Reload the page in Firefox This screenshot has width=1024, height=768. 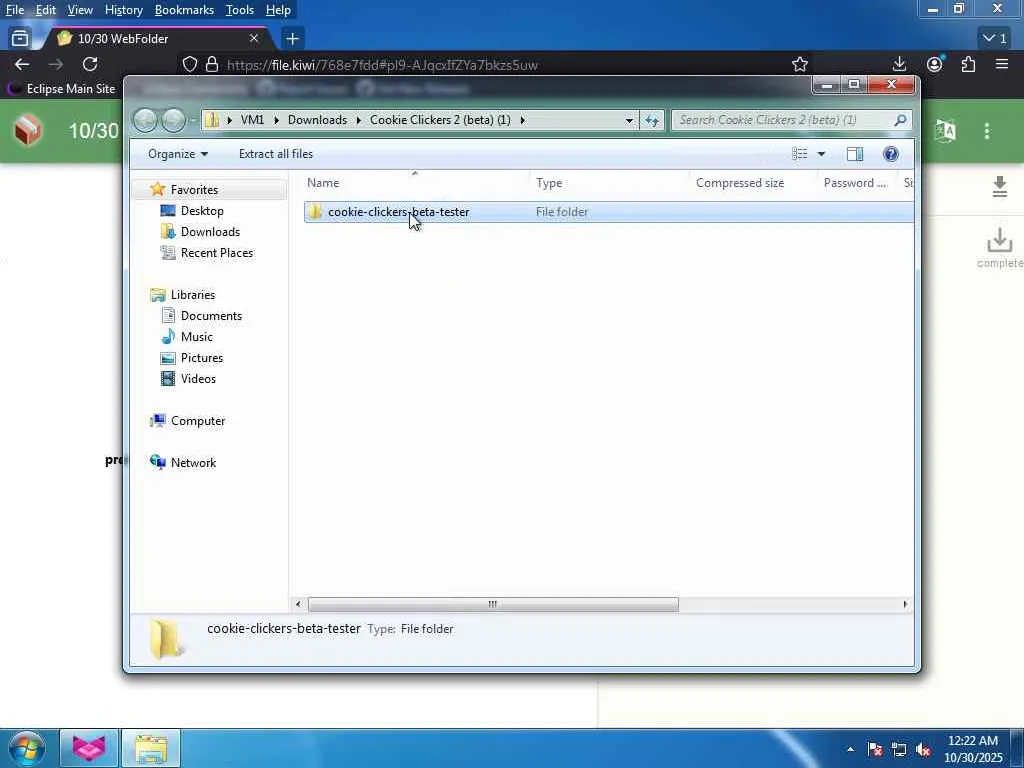pyautogui.click(x=90, y=64)
